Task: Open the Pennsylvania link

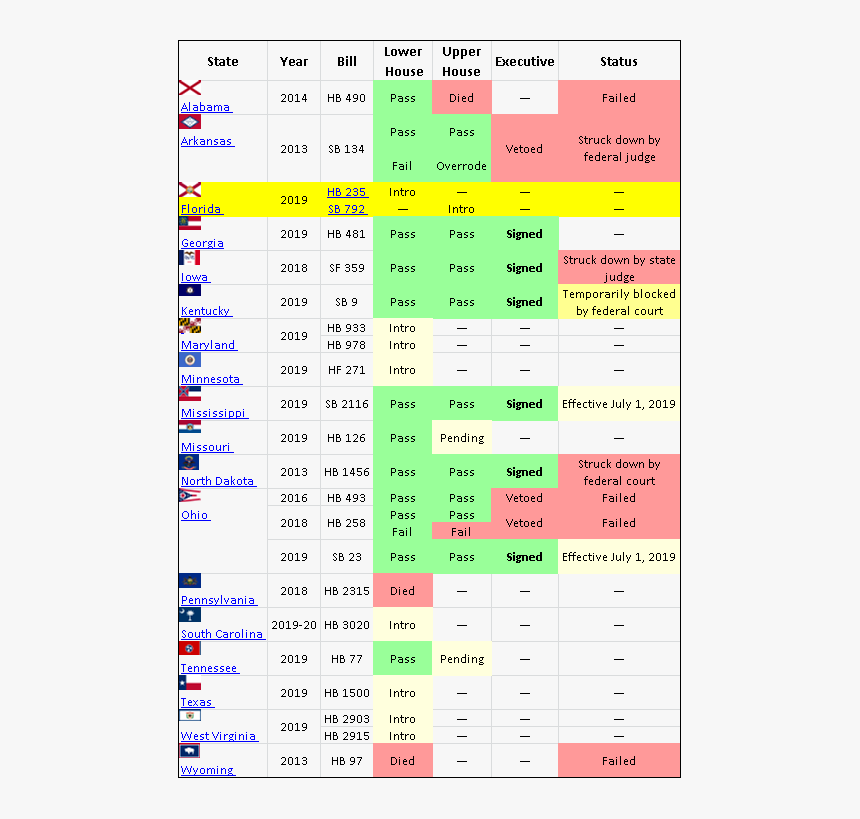Action: click(x=219, y=600)
